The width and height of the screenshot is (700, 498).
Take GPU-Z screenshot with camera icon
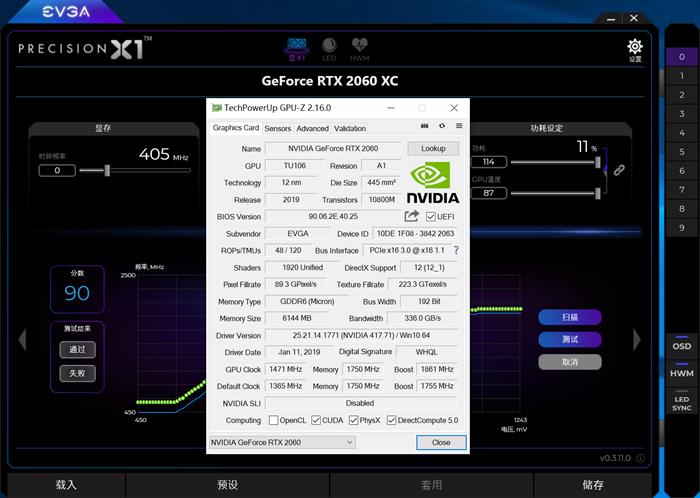tap(425, 126)
